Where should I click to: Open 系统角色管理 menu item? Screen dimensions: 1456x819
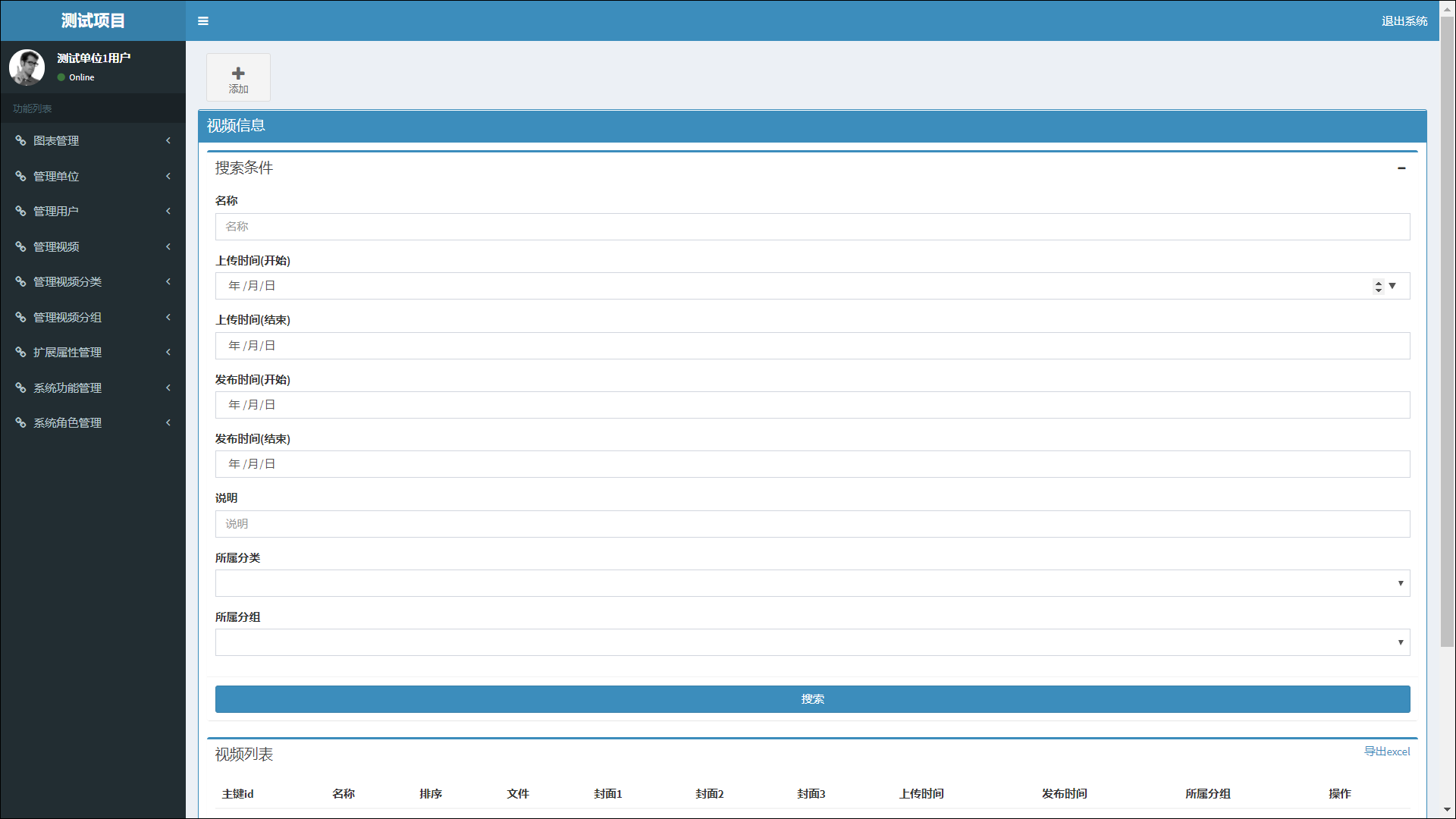tap(93, 422)
